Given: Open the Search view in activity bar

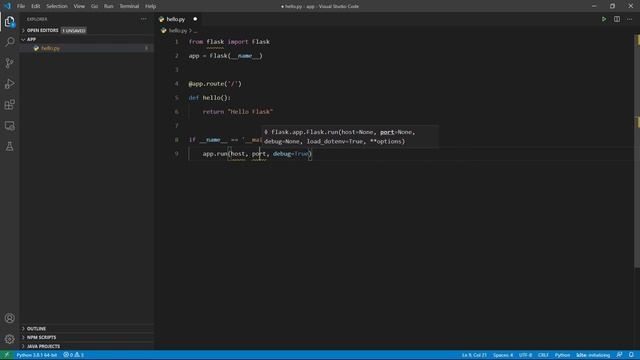Looking at the screenshot, I should tap(9, 42).
